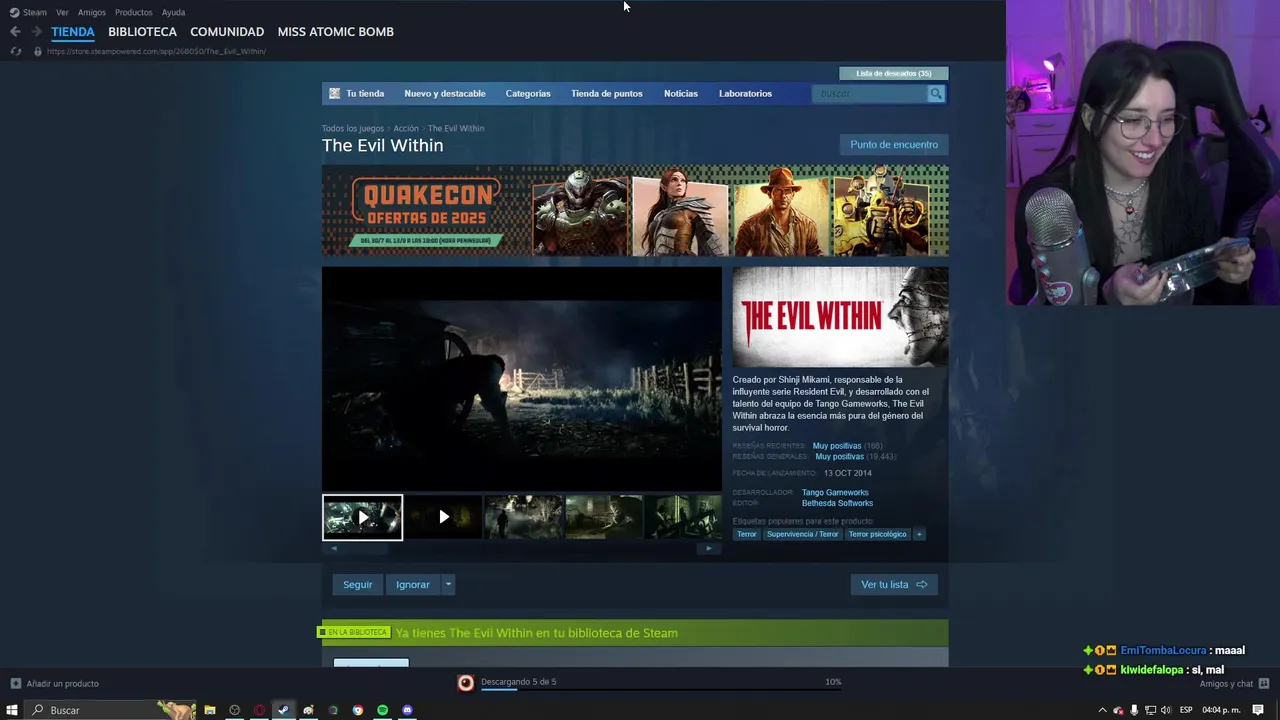
Task: Open Discord from the taskbar
Action: click(x=407, y=710)
